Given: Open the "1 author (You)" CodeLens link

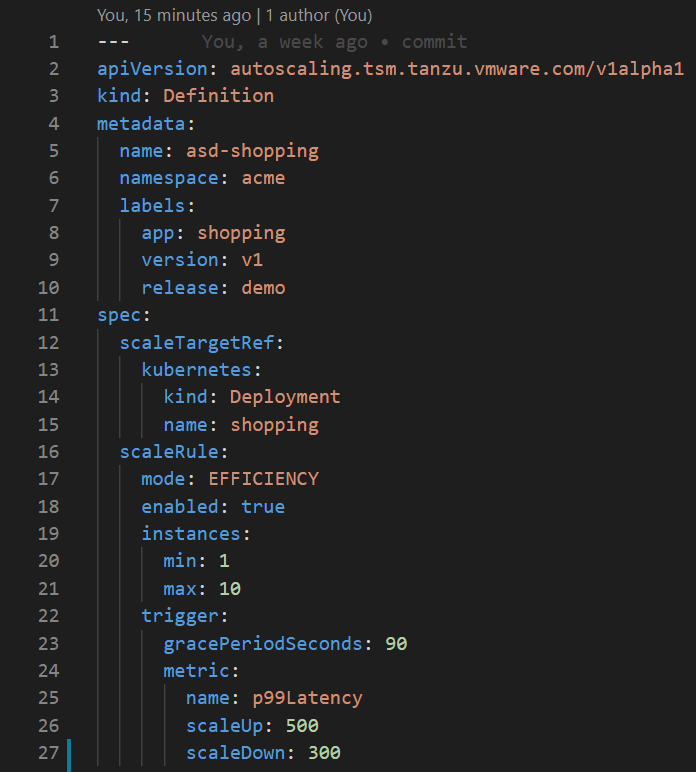Looking at the screenshot, I should tap(318, 16).
